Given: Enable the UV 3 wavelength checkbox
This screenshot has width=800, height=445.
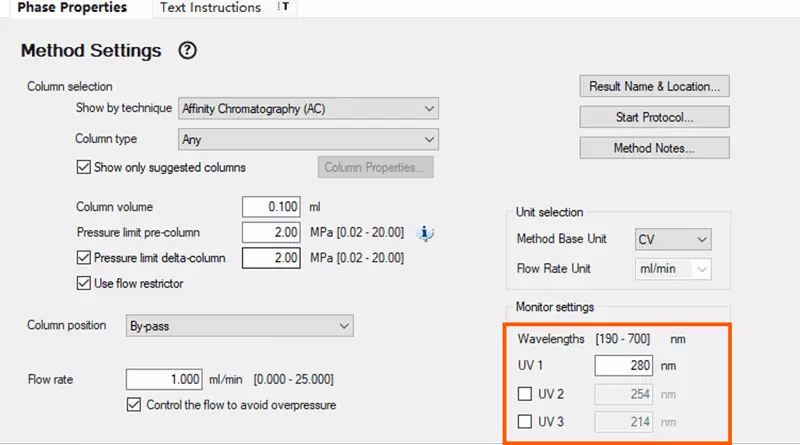Looking at the screenshot, I should click(524, 422).
